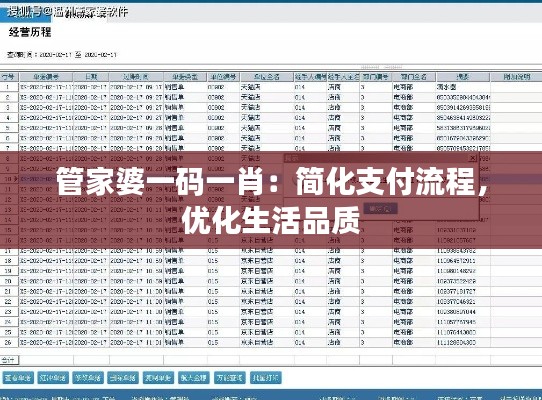
Task: Click the 批量打印 button
Action: click(x=265, y=378)
